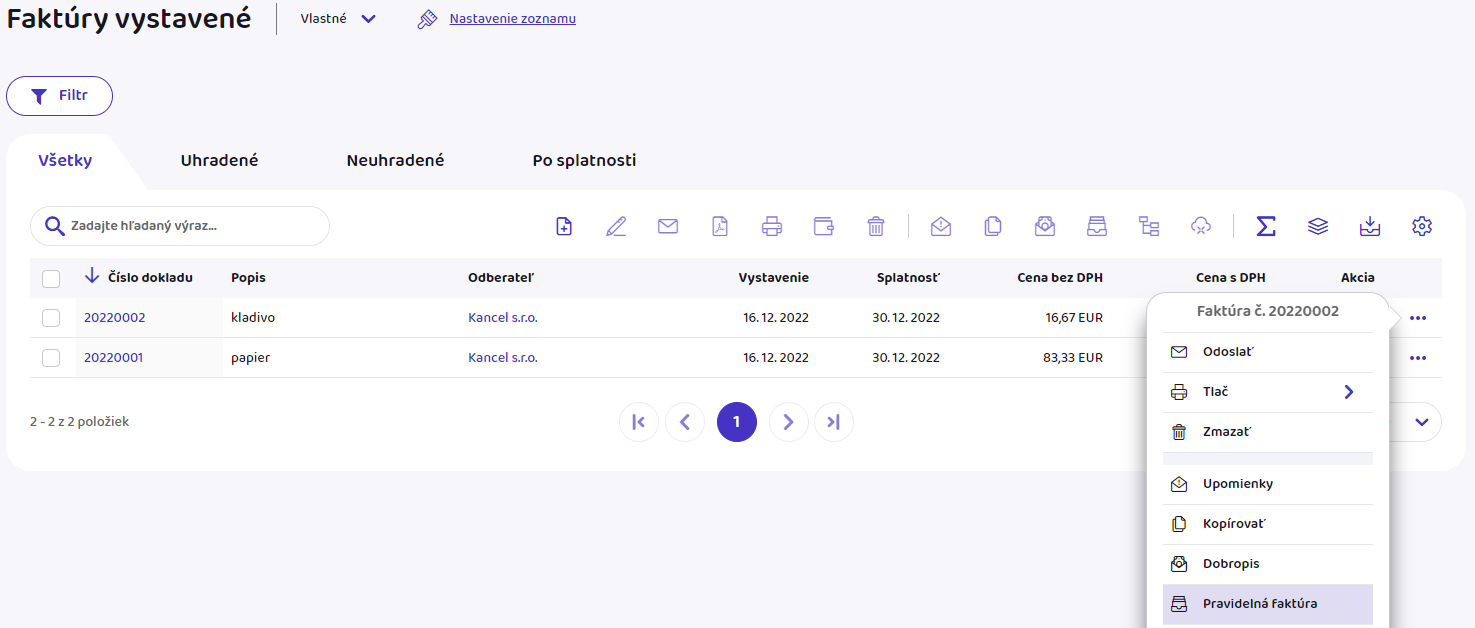Open actions menu for invoice 20220001
The image size is (1475, 628).
pos(1418,358)
